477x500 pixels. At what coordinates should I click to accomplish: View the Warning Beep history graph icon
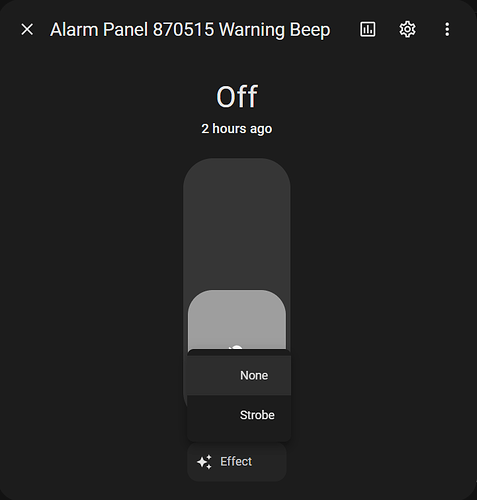pyautogui.click(x=367, y=29)
